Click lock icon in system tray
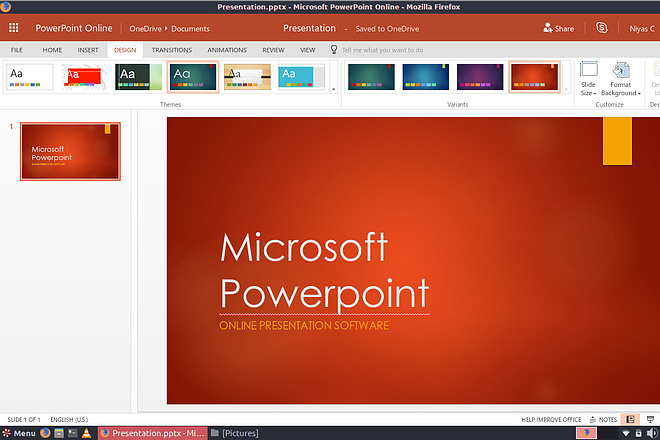 click(639, 433)
